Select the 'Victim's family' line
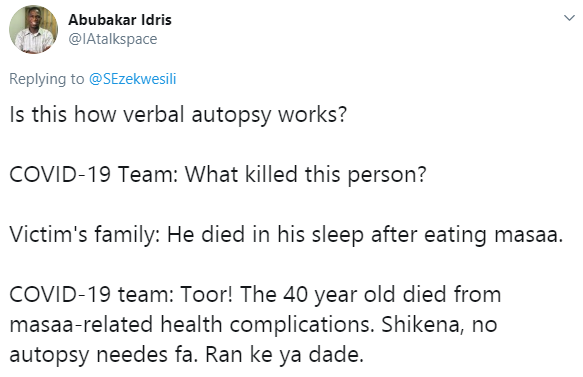The image size is (583, 377). [286, 235]
